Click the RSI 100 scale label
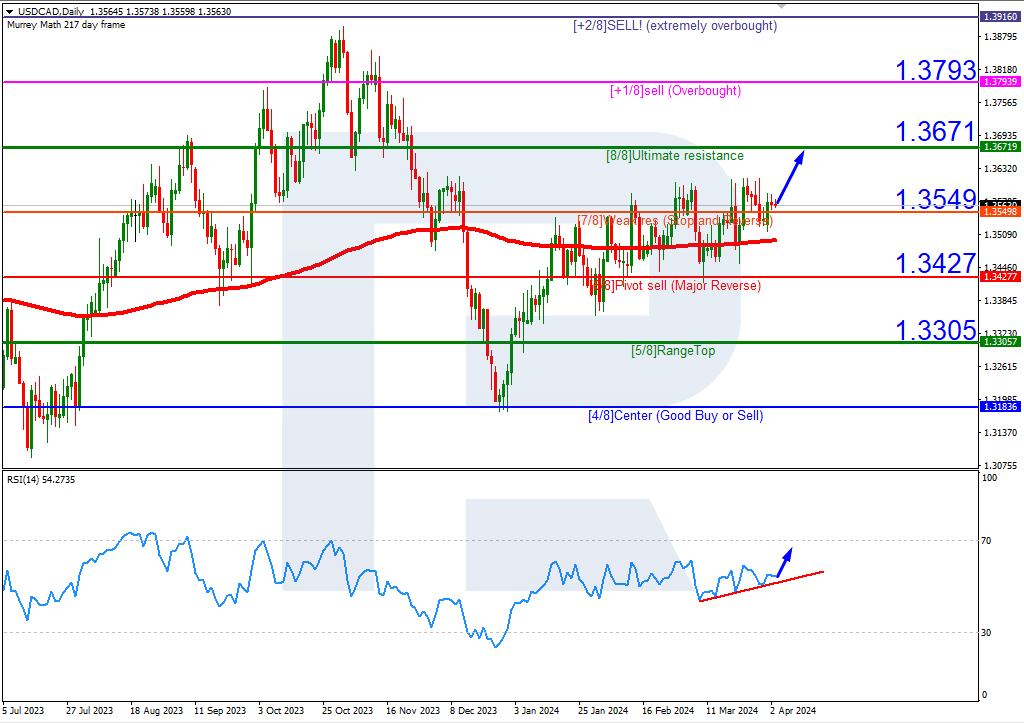Viewport: 1024px width, 723px height. [x=989, y=478]
